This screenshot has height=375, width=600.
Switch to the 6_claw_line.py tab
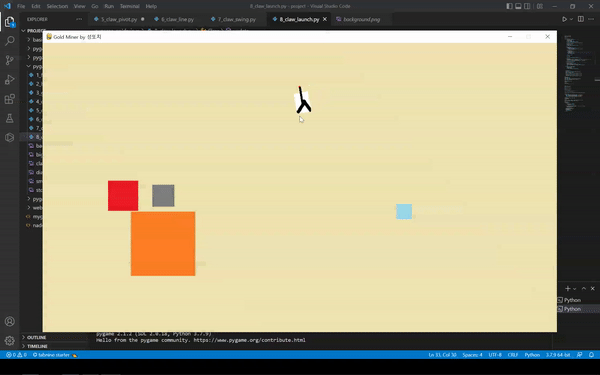click(x=177, y=19)
